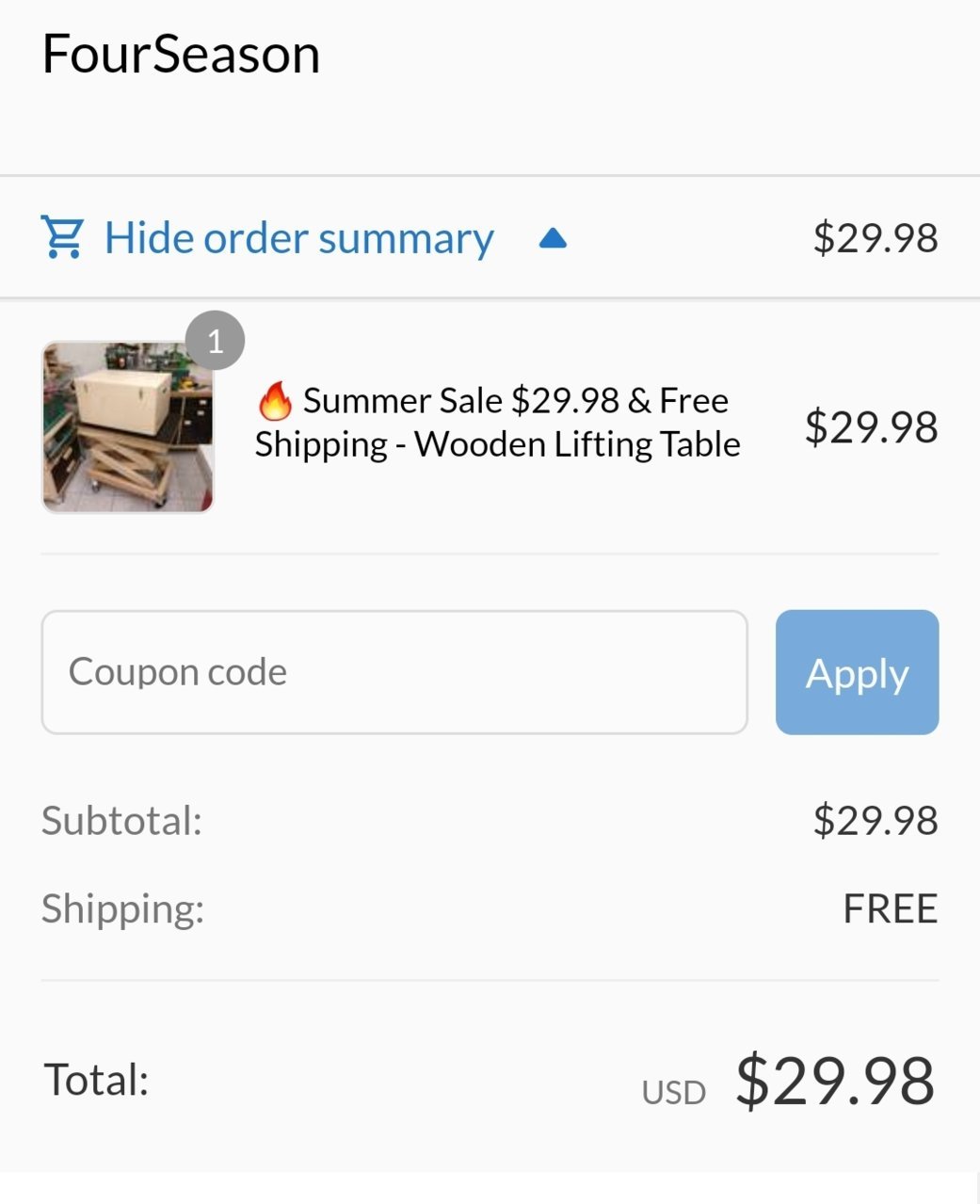Click the Shipping label
This screenshot has width=980, height=1204.
pyautogui.click(x=123, y=909)
